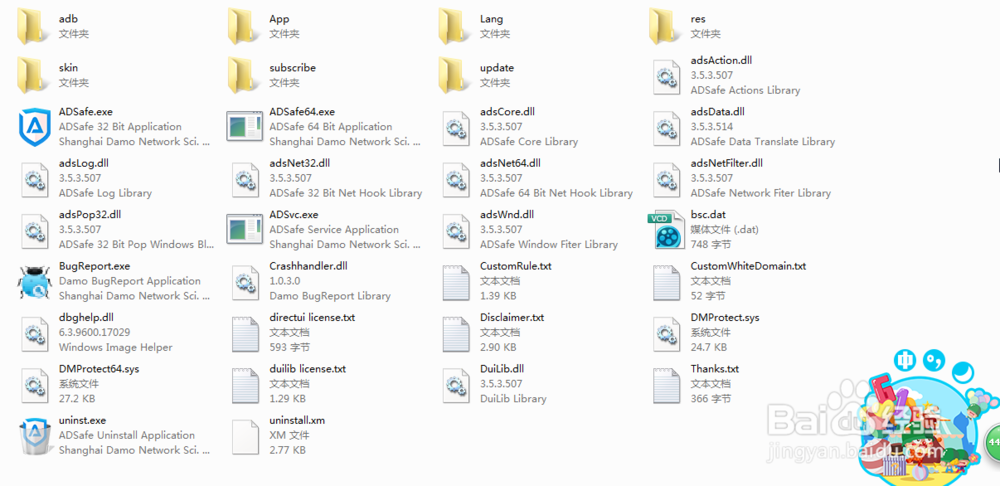
Task: Open the adb folder icon
Action: tap(33, 27)
